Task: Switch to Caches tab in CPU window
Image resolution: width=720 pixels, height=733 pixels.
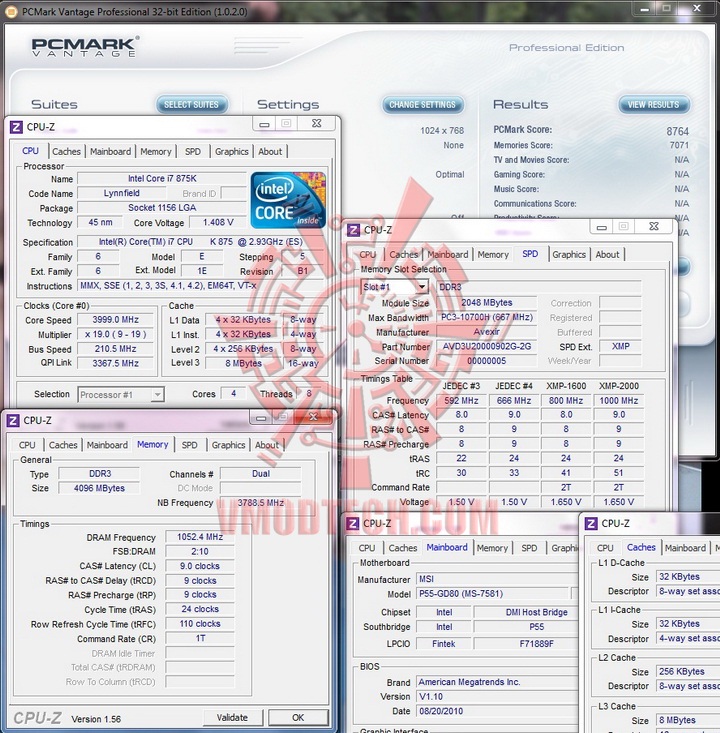Action: click(x=66, y=151)
